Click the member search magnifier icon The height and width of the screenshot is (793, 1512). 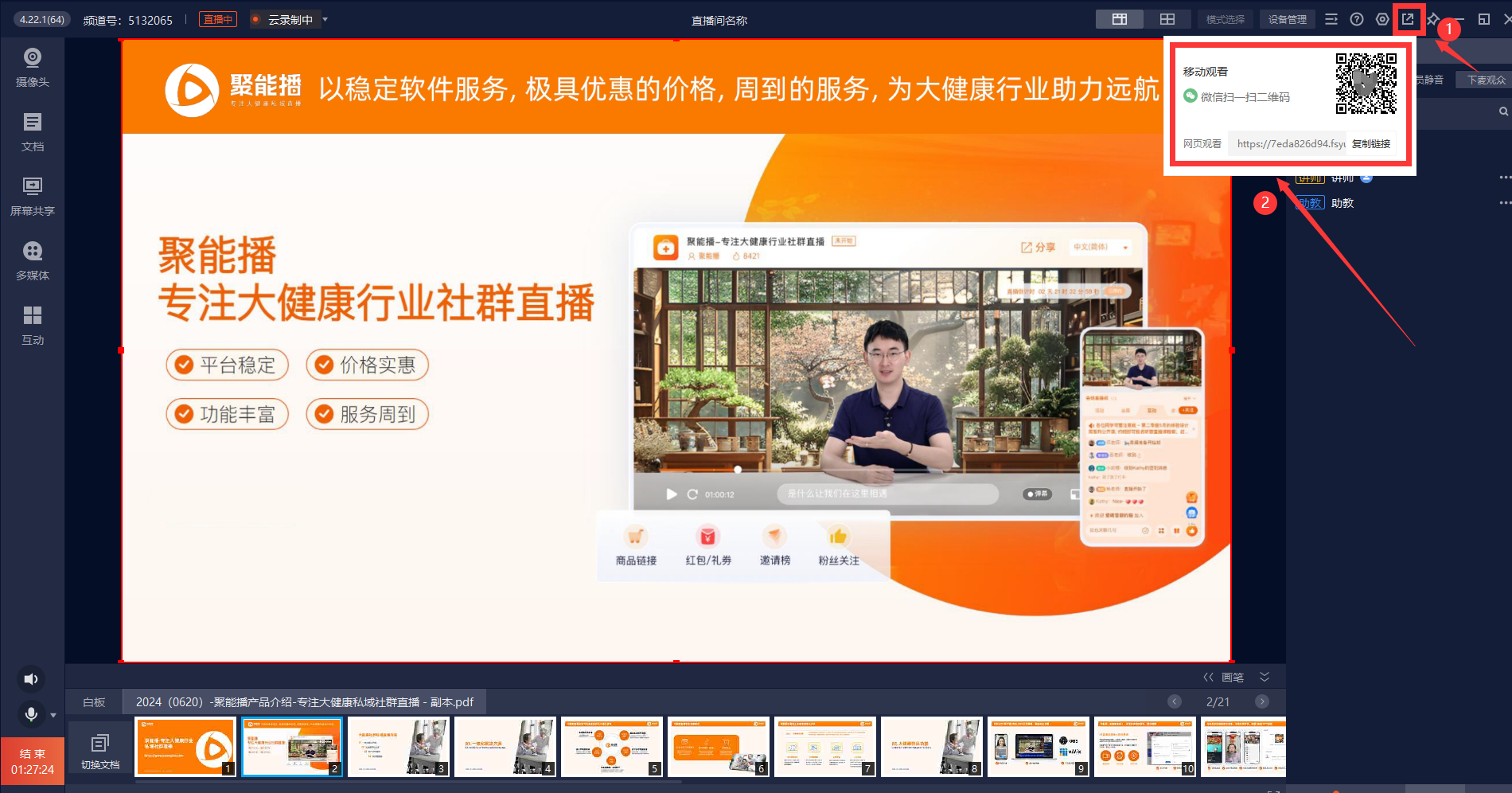1503,111
